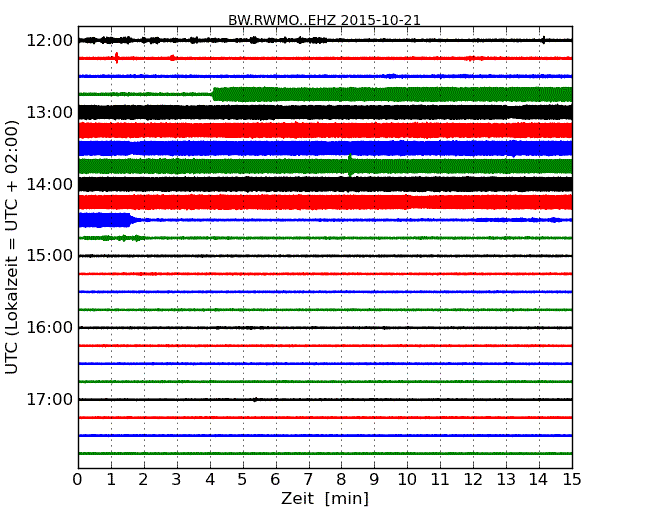Click the 13:00 time tick label
The image size is (650, 520).
pyautogui.click(x=50, y=112)
